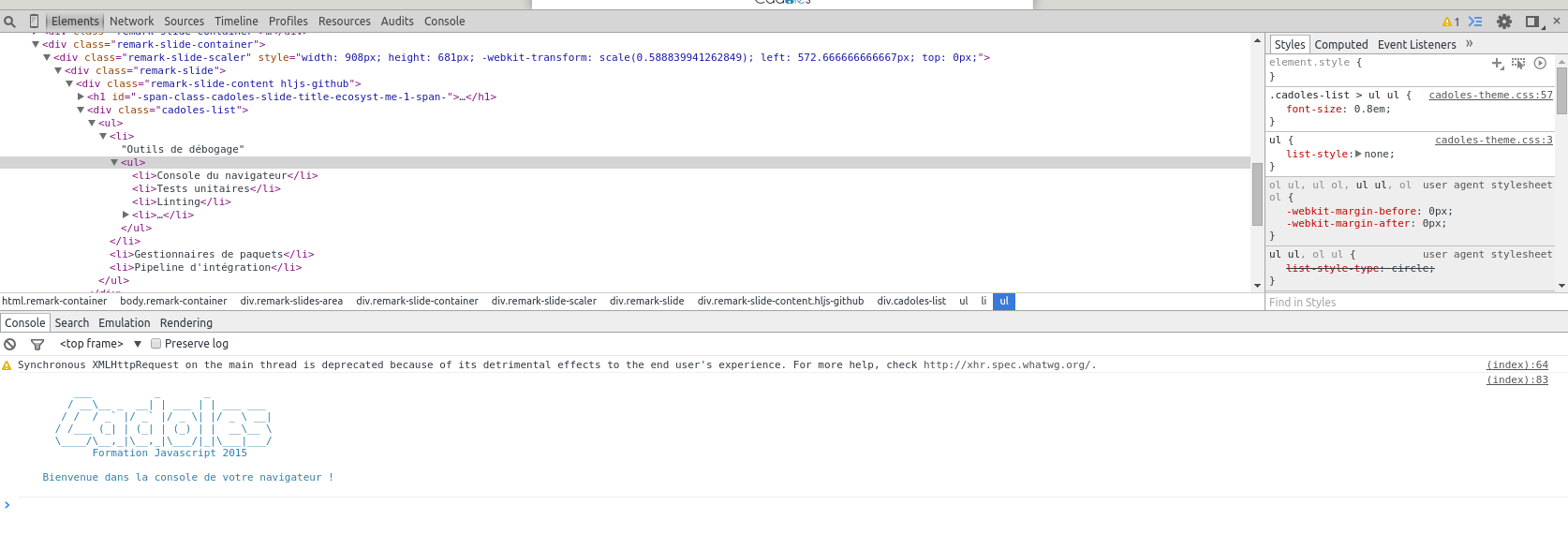Collapse the cadoles-list div

[81, 110]
